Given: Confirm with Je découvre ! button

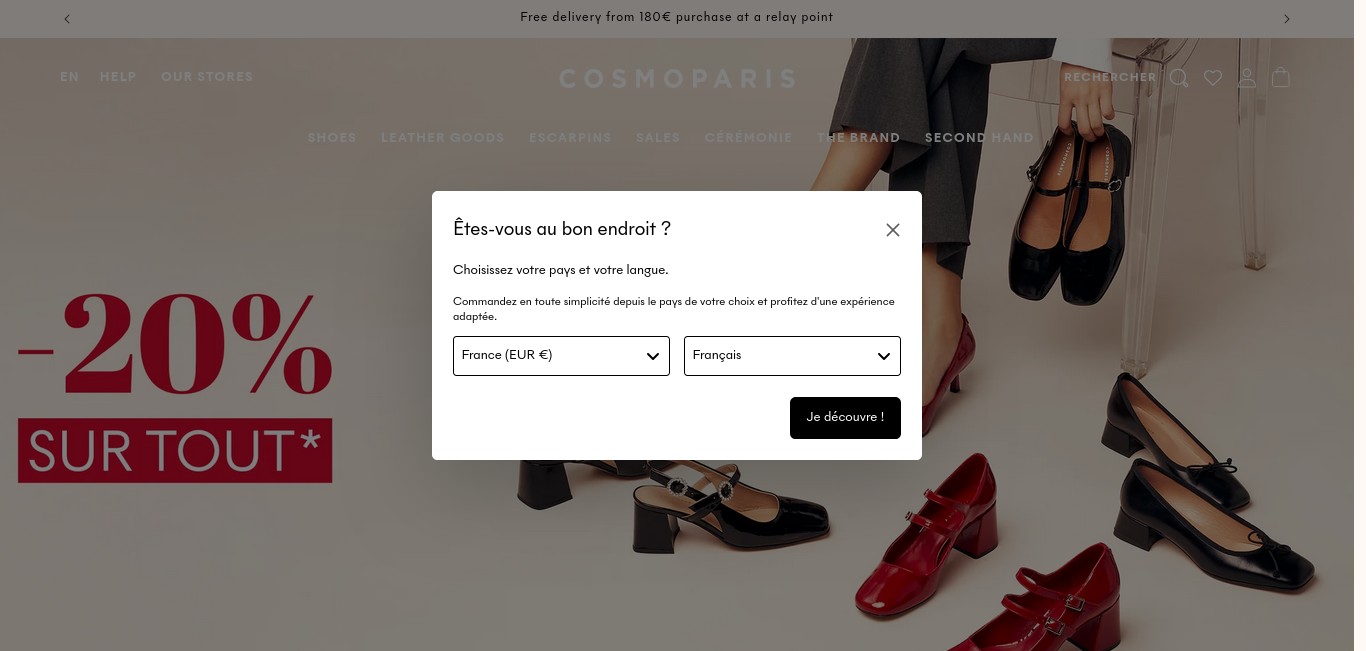Looking at the screenshot, I should [x=845, y=418].
